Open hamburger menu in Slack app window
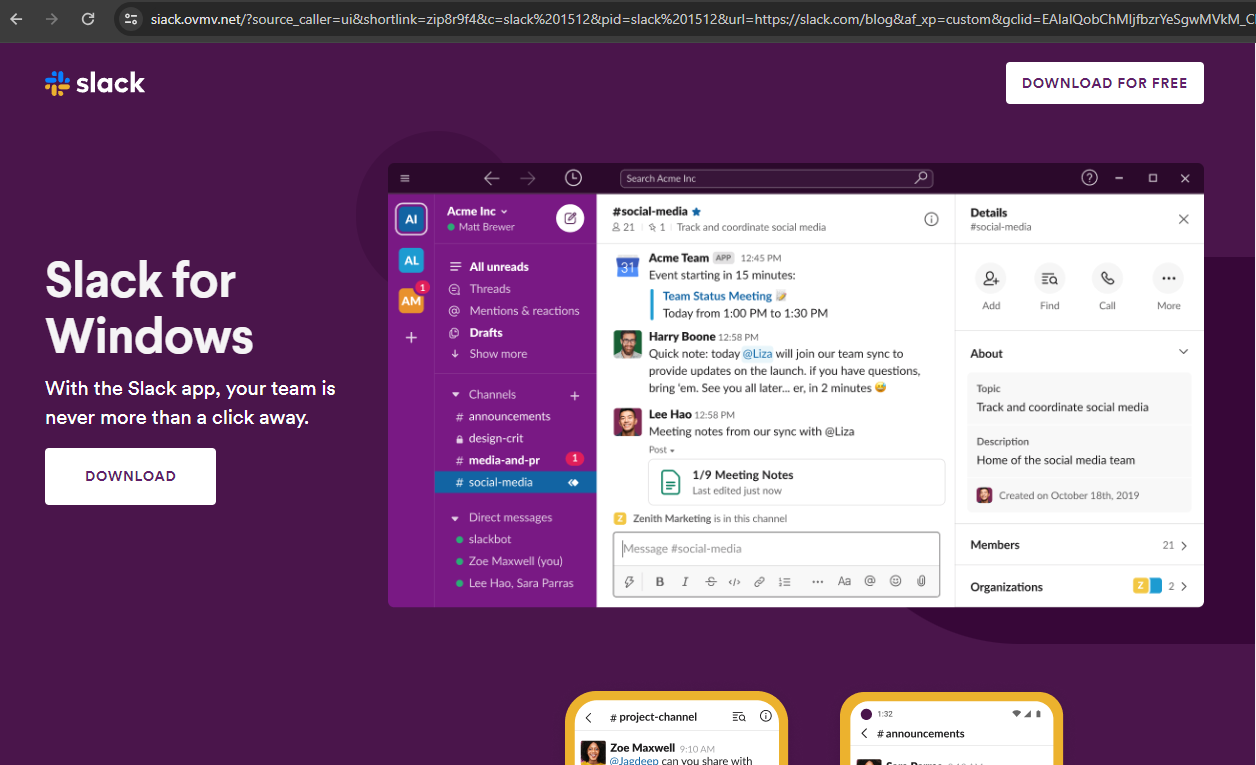The image size is (1256, 765). (x=405, y=178)
